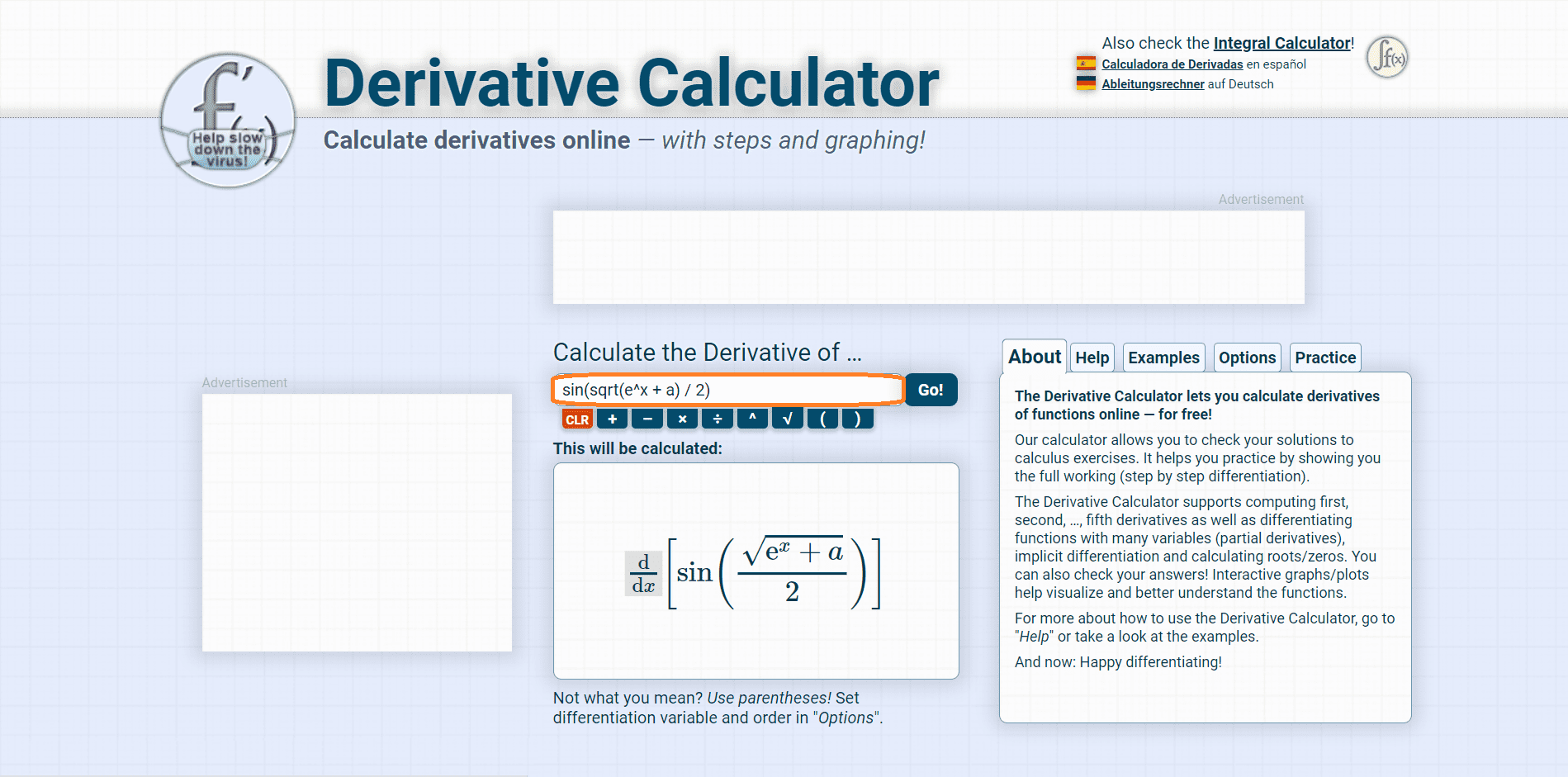The image size is (1568, 777).
Task: Focus the function input field
Action: 727,390
